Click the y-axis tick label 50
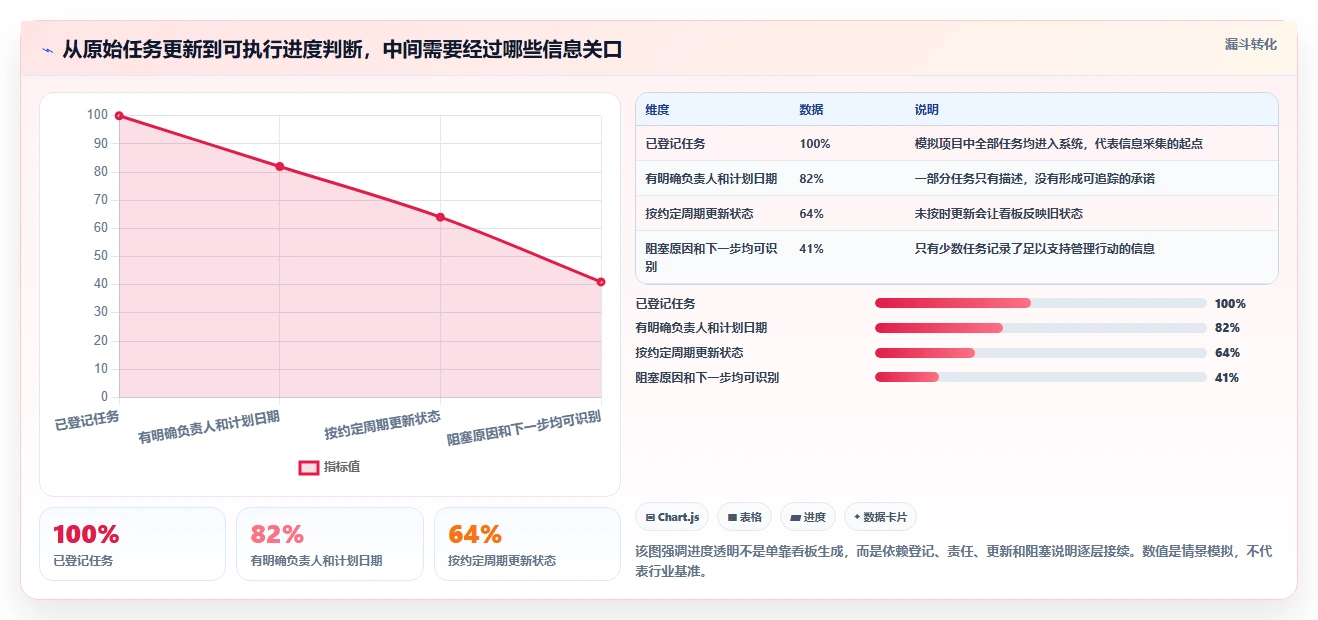Image resolution: width=1318 pixels, height=620 pixels. pyautogui.click(x=100, y=256)
